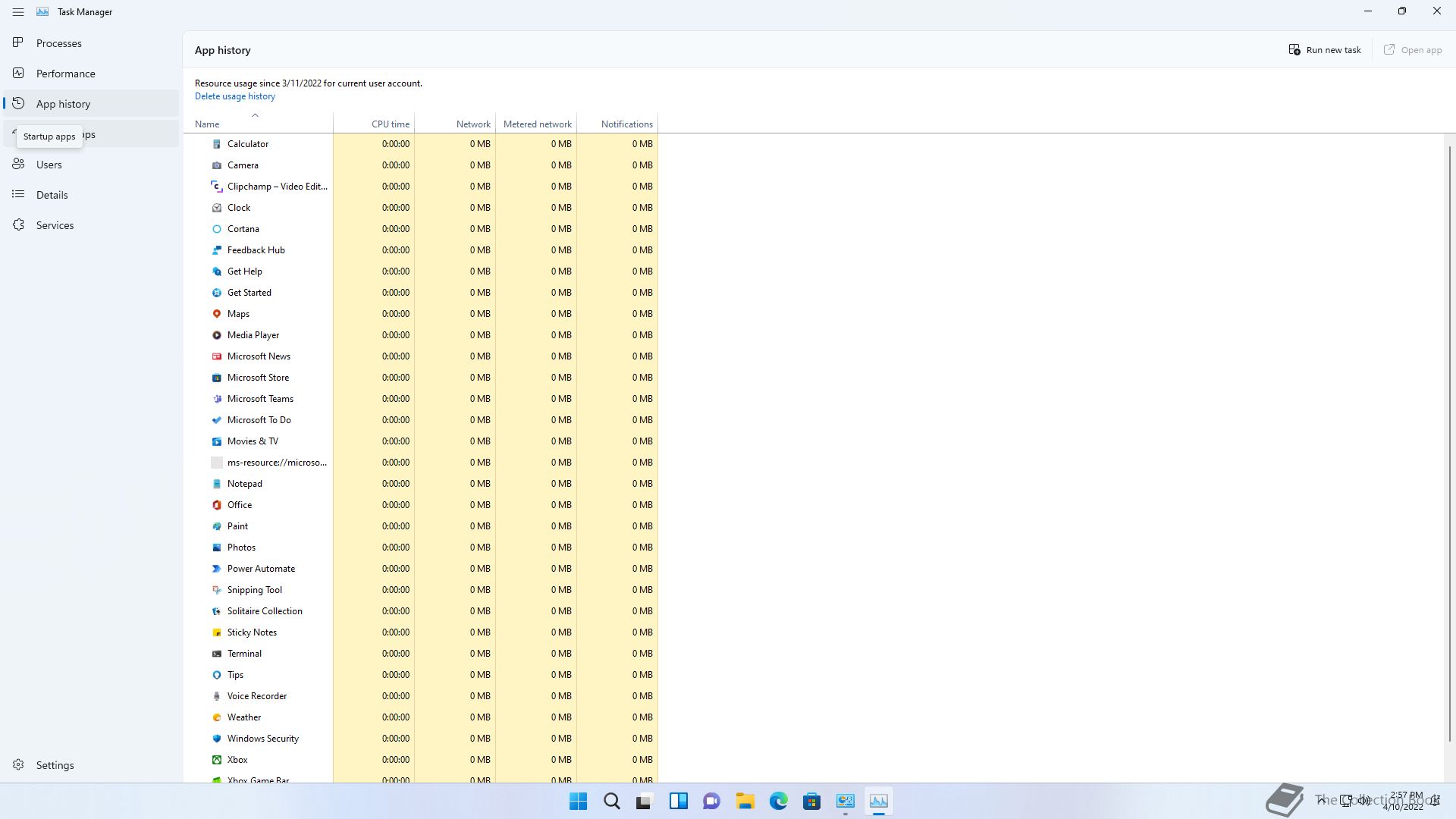Open Teams Chat from taskbar
The image size is (1456, 819).
pyautogui.click(x=711, y=801)
